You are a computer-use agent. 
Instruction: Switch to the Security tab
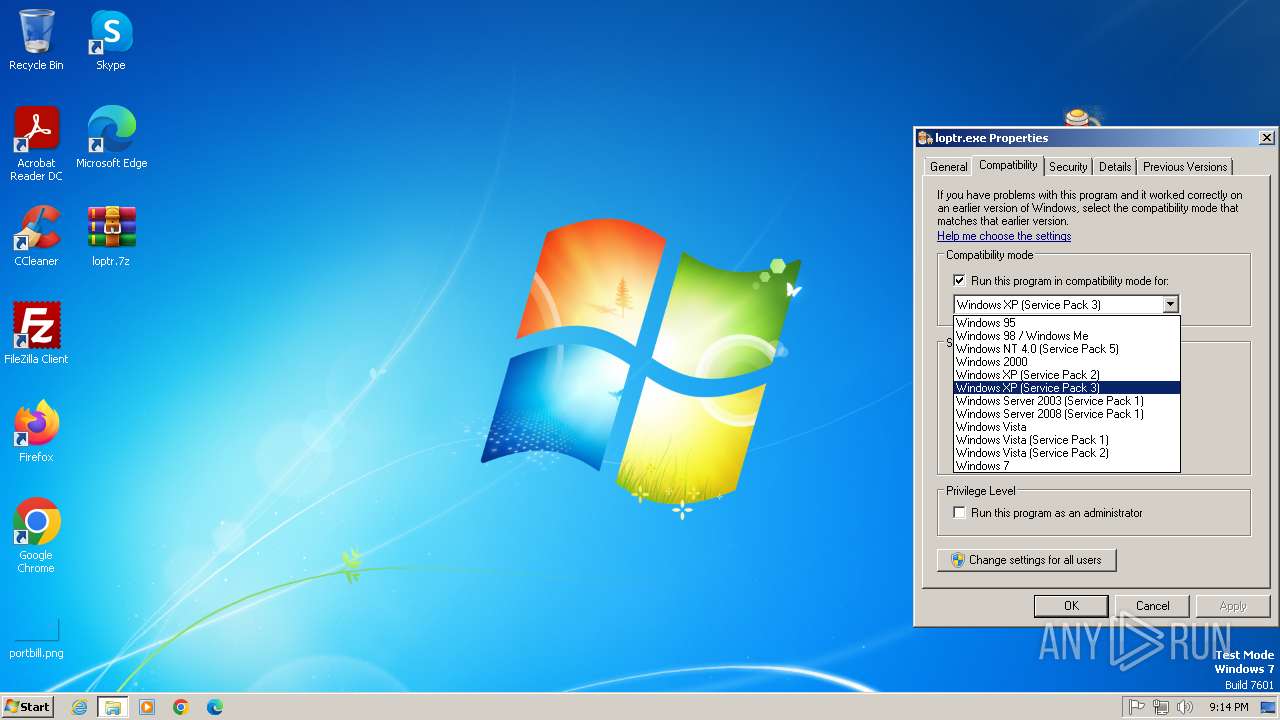click(1068, 167)
